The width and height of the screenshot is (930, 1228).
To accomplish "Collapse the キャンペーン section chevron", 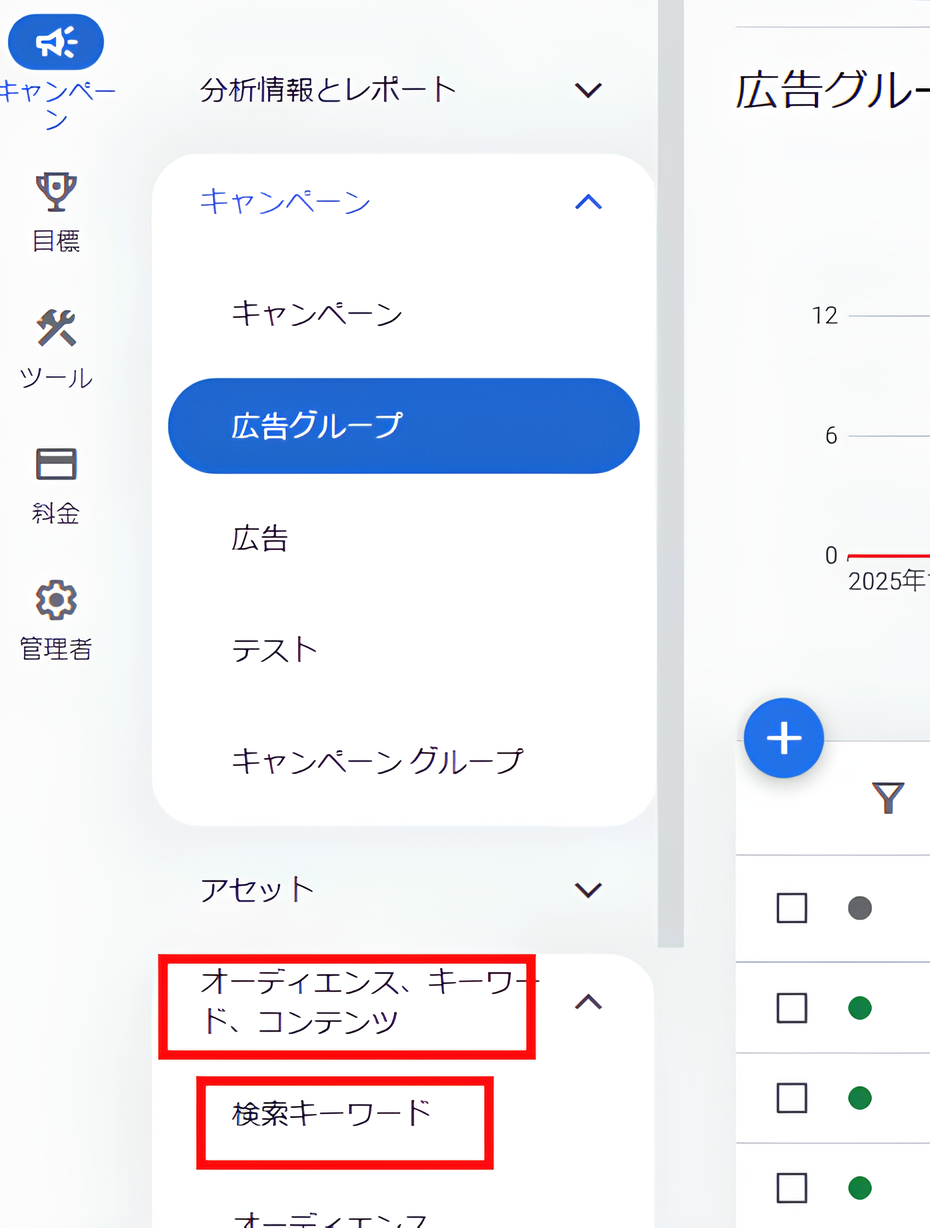I will pyautogui.click(x=590, y=202).
